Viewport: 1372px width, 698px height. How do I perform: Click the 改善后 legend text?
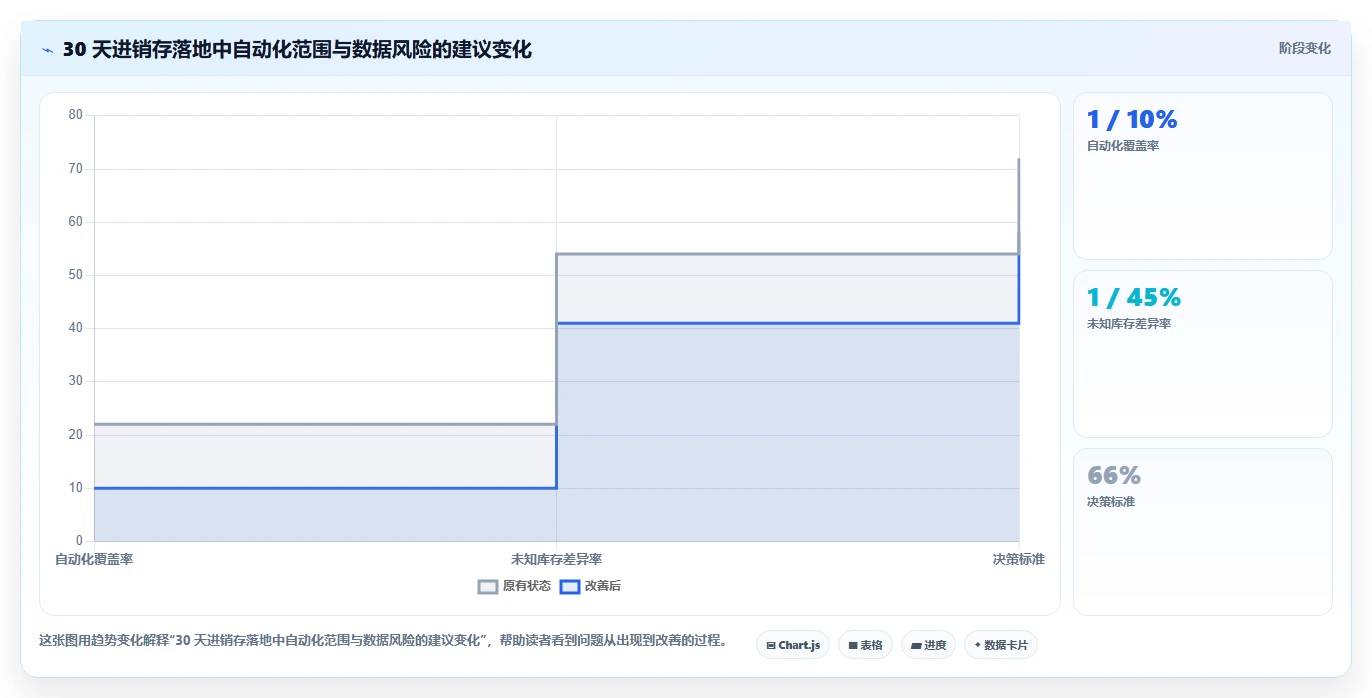pyautogui.click(x=603, y=586)
